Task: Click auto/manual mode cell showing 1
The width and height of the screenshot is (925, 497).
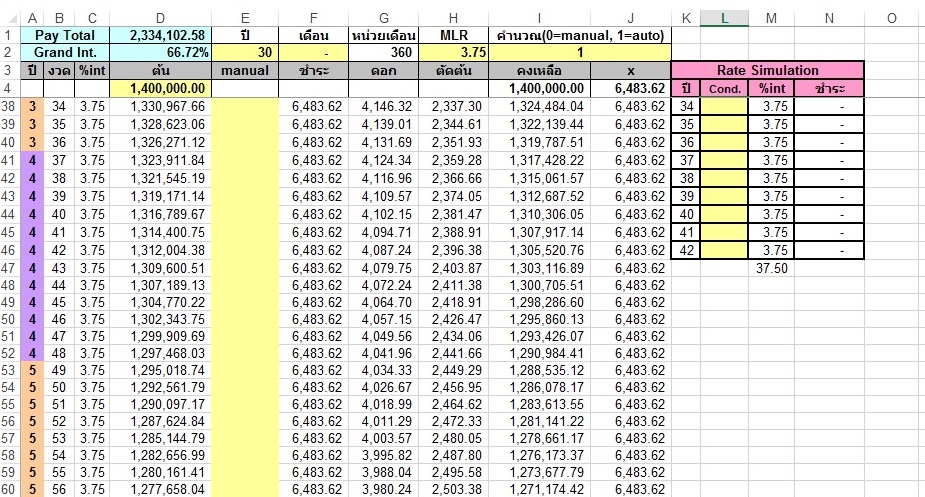Action: [580, 53]
